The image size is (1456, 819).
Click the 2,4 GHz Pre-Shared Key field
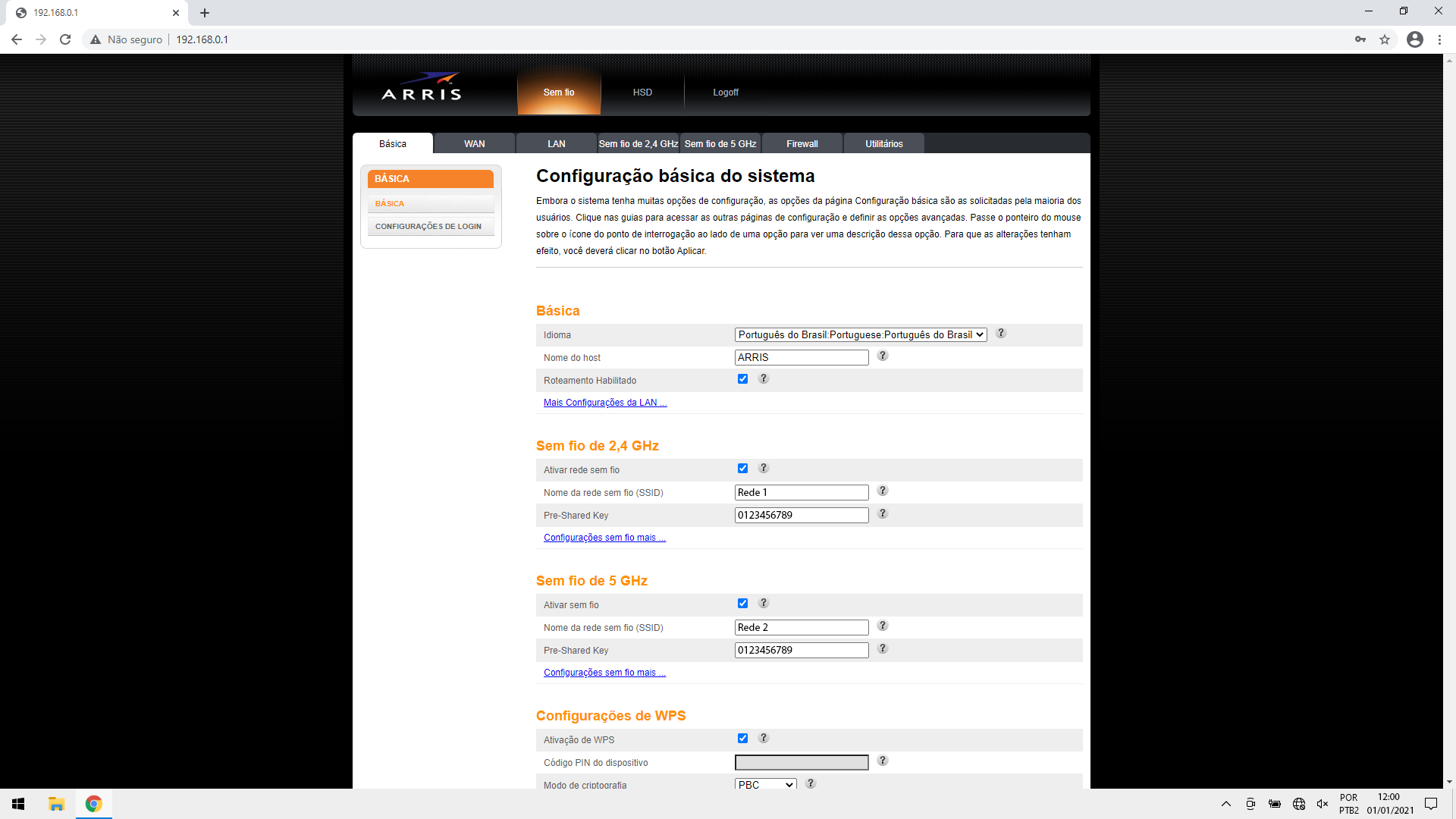coord(802,515)
